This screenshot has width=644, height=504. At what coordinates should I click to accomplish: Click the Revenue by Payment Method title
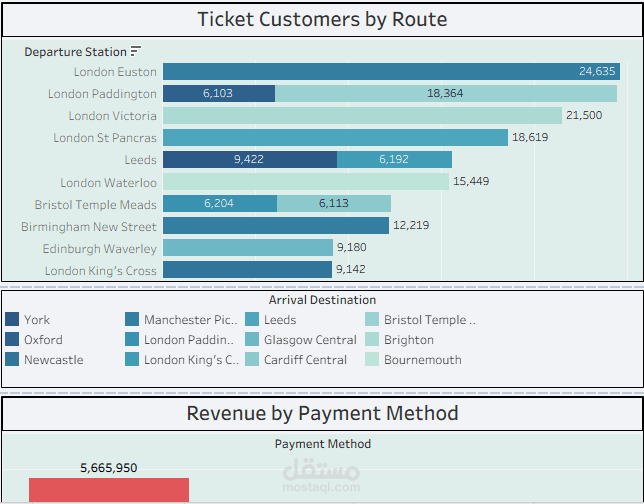coord(322,414)
